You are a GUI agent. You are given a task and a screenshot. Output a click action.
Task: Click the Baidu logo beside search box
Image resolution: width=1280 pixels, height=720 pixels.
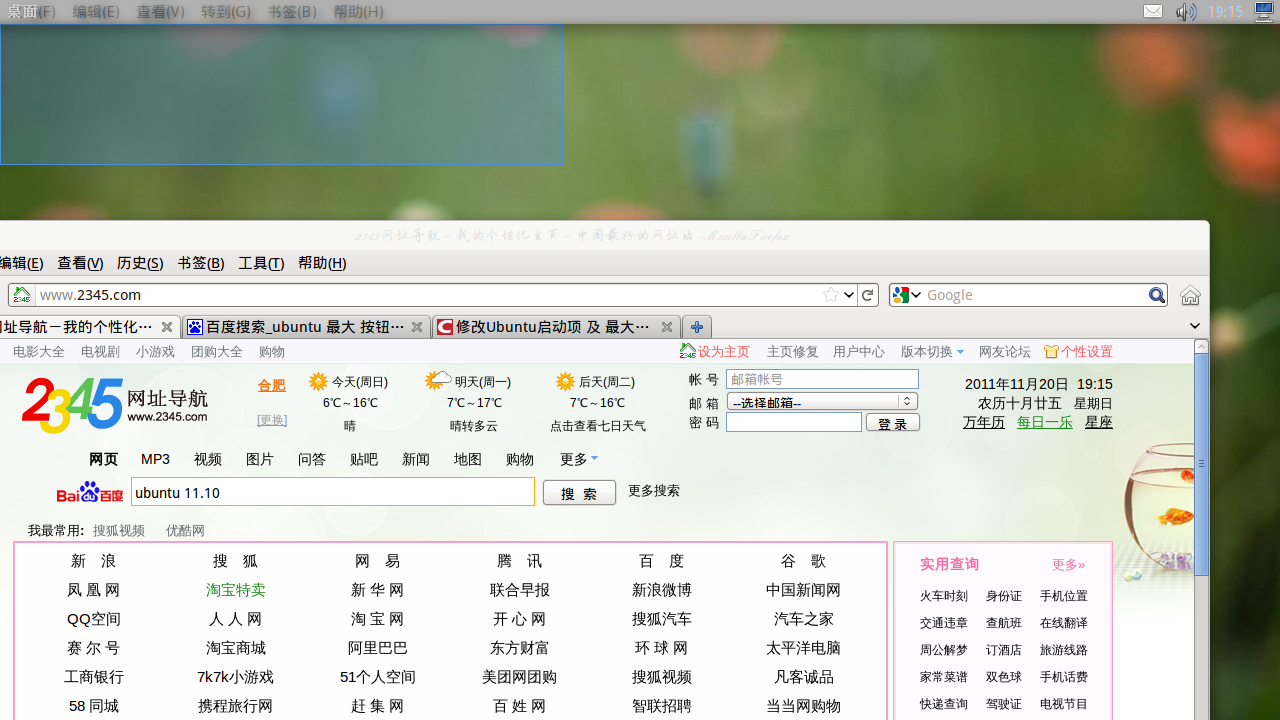90,492
